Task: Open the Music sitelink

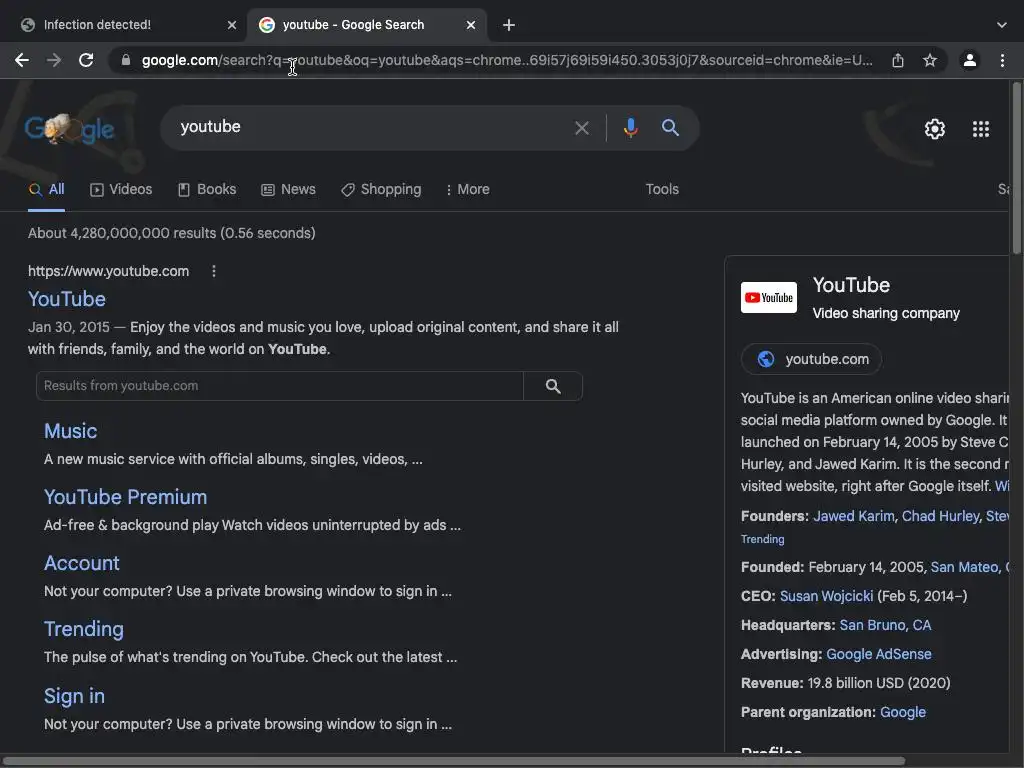Action: click(x=71, y=432)
